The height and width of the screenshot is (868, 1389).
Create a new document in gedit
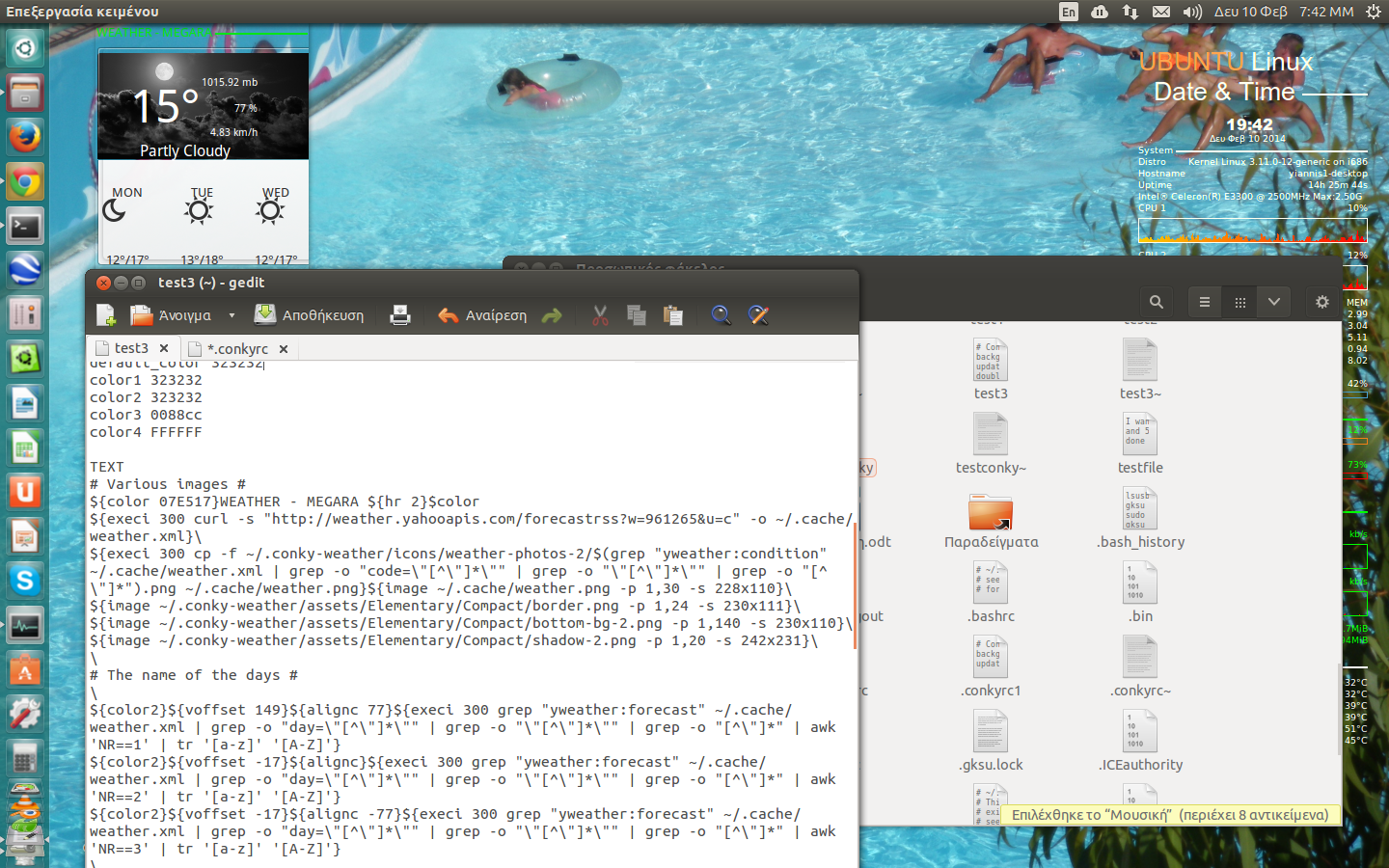[x=106, y=315]
